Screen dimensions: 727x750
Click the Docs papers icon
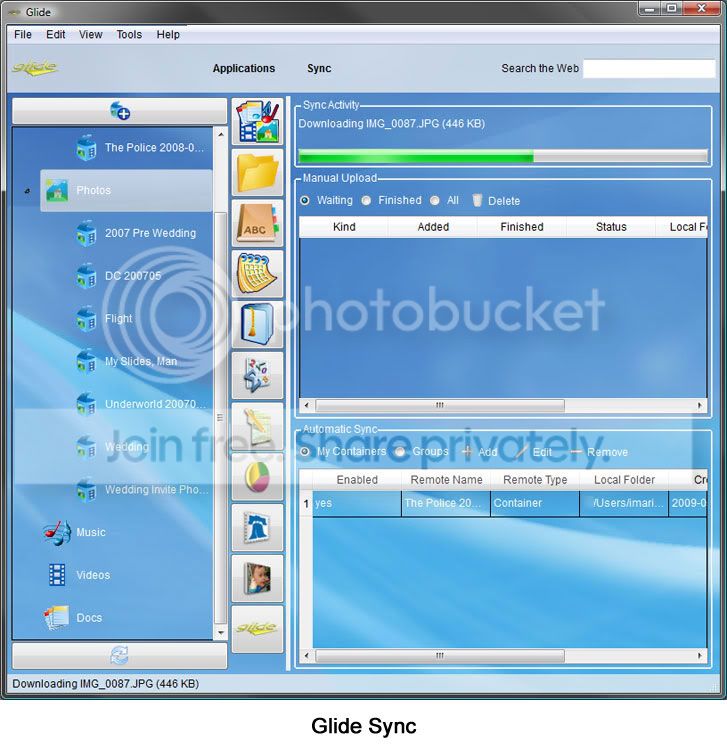(x=56, y=618)
